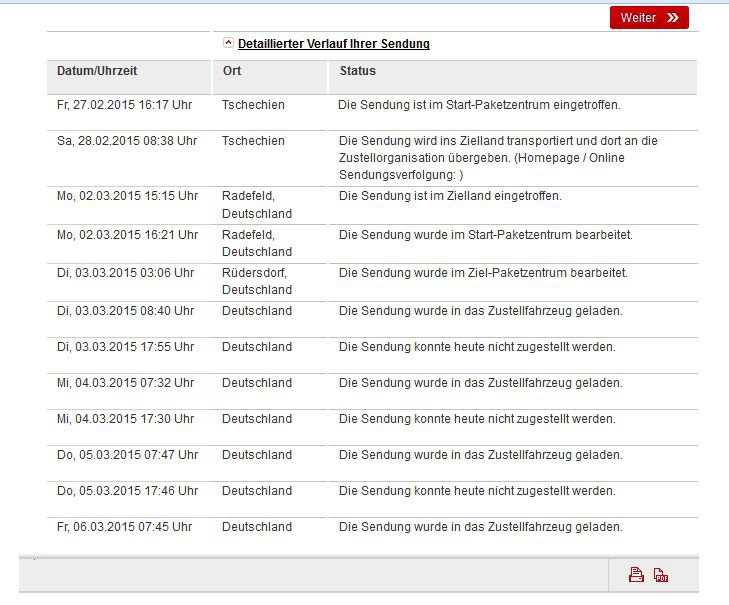729x605 pixels.
Task: Select date Sa, 28.02.2015 08:38 Uhr
Action: [x=127, y=140]
